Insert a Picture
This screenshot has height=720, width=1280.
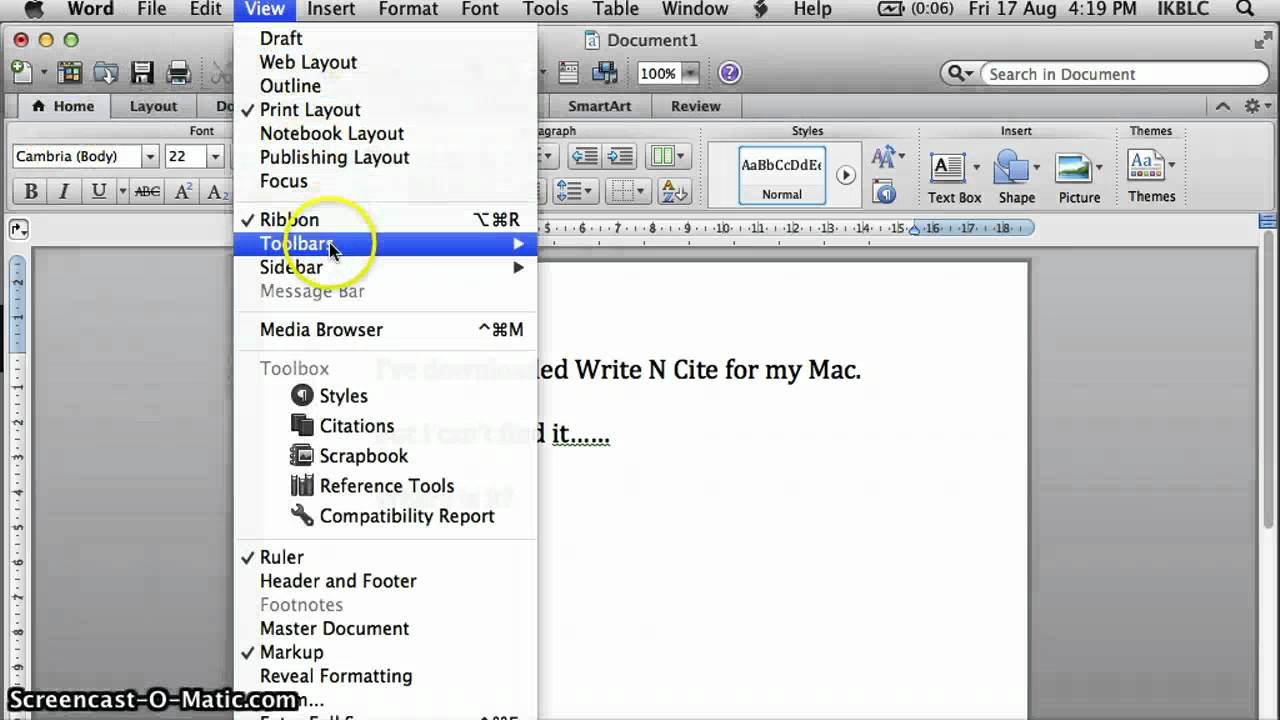[x=1079, y=178]
